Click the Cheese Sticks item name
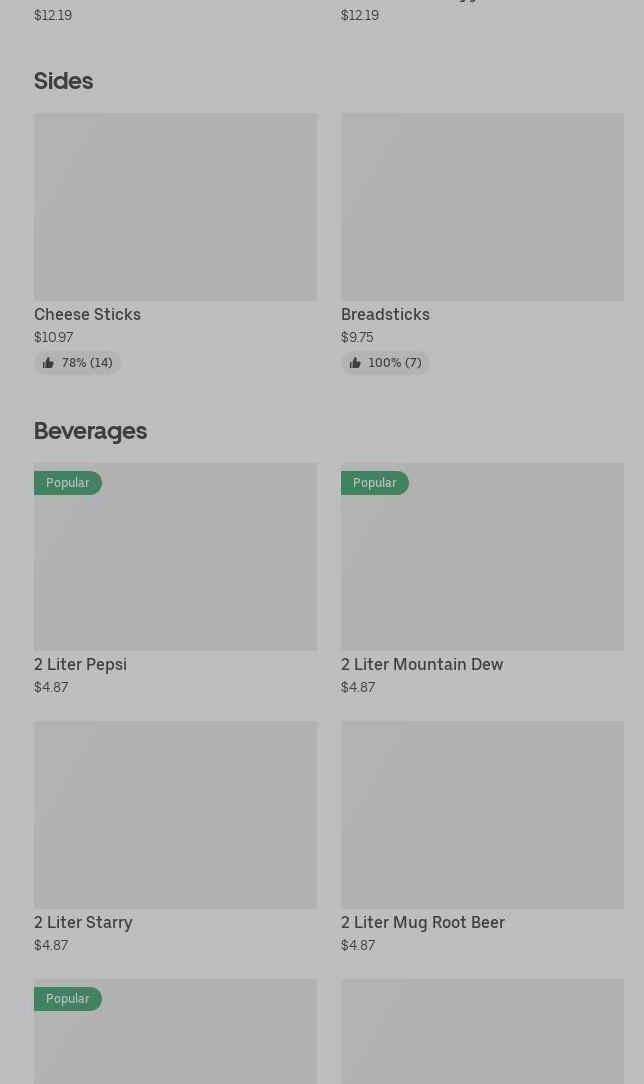 tap(87, 314)
